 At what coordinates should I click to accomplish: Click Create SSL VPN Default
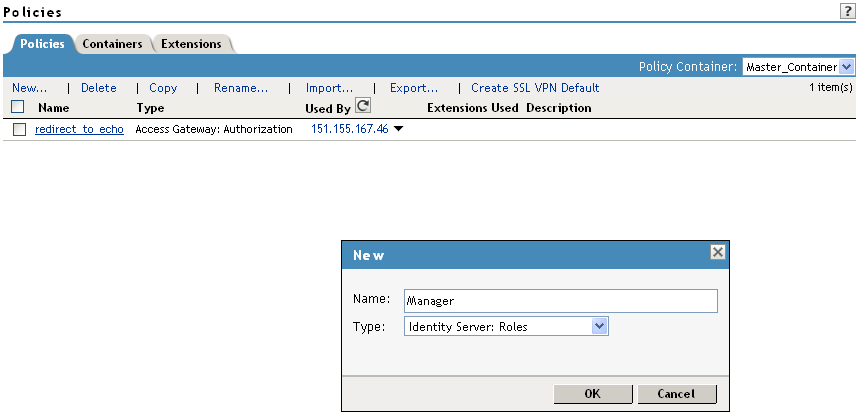pyautogui.click(x=535, y=88)
